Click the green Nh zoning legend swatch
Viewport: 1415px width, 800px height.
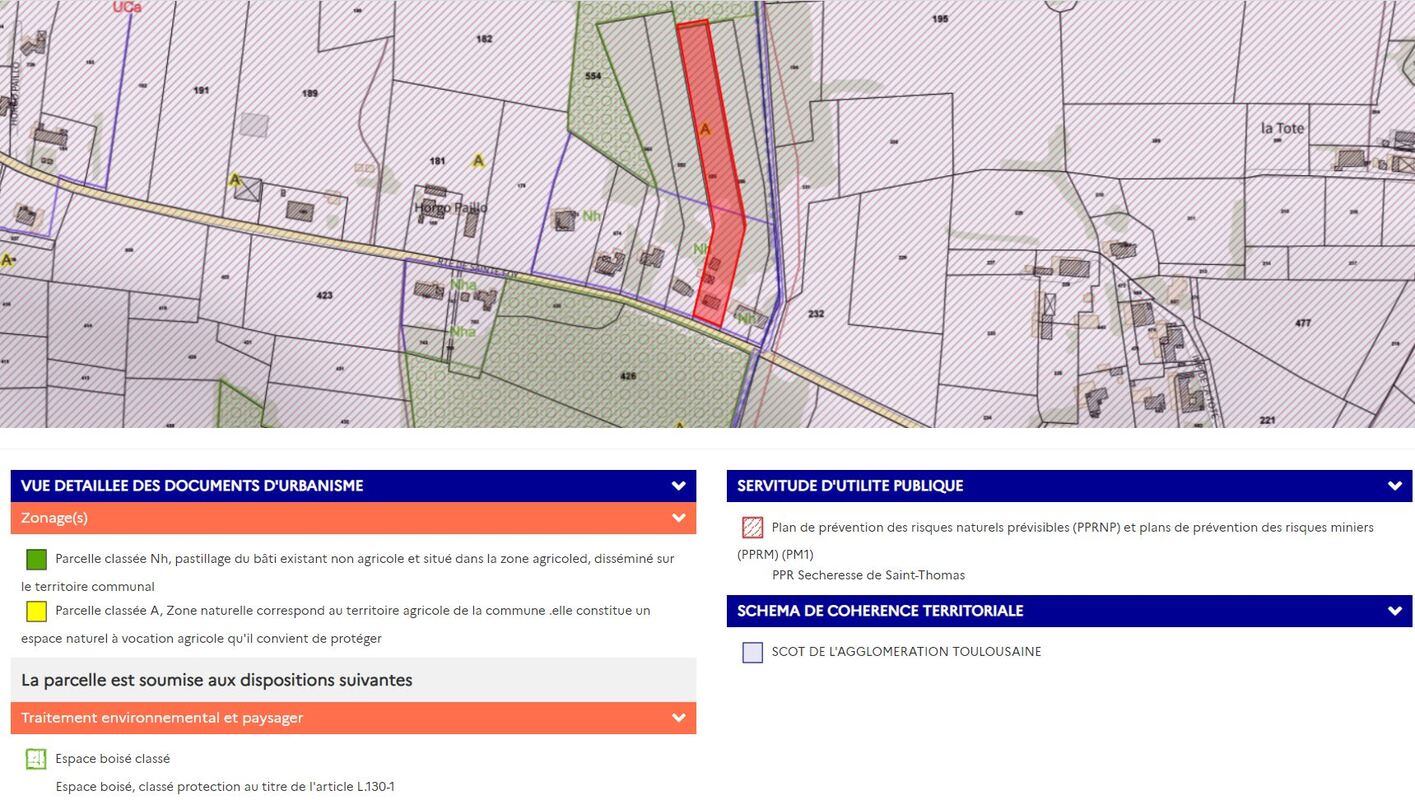point(36,559)
